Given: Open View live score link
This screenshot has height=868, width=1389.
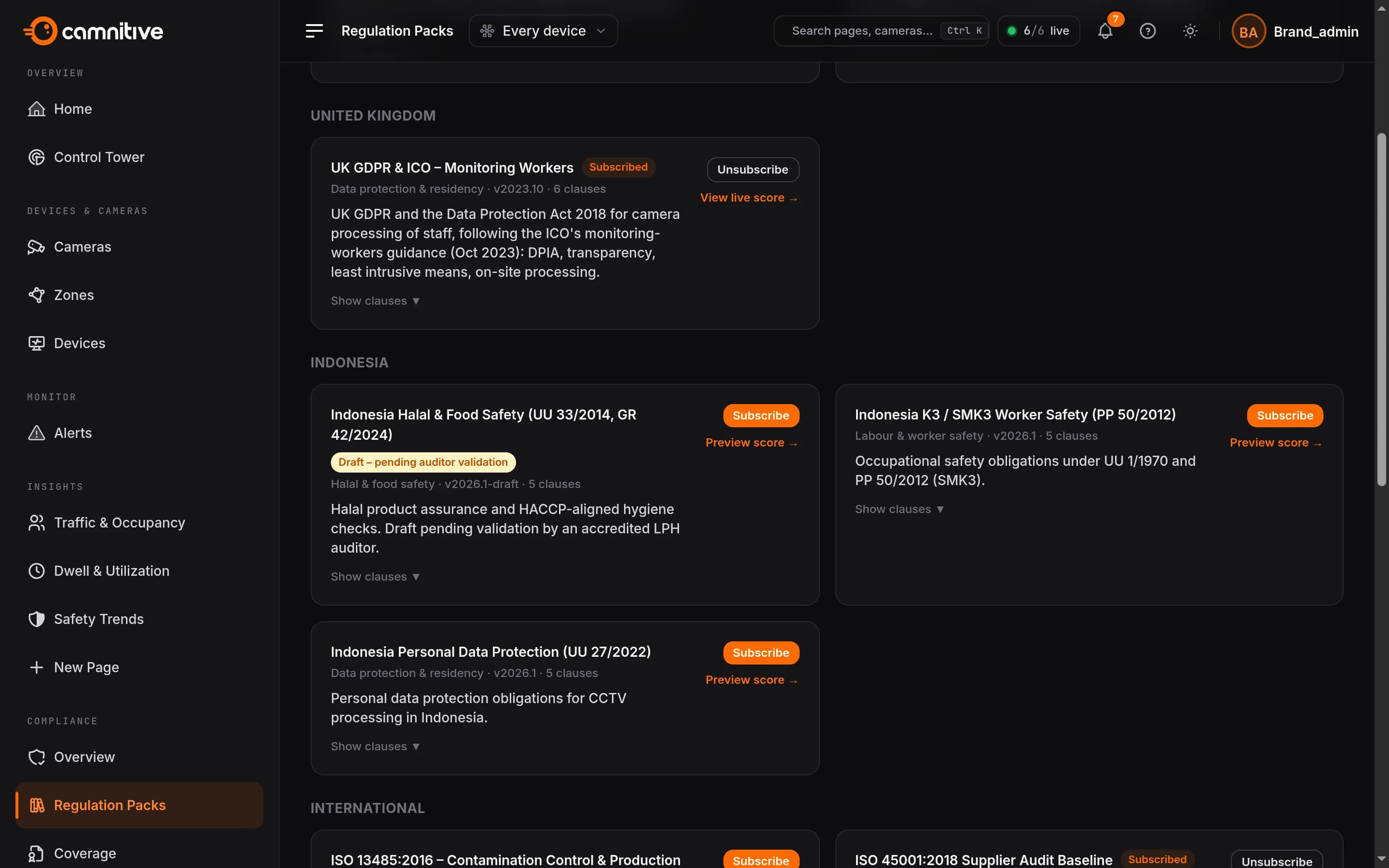Looking at the screenshot, I should 749,198.
